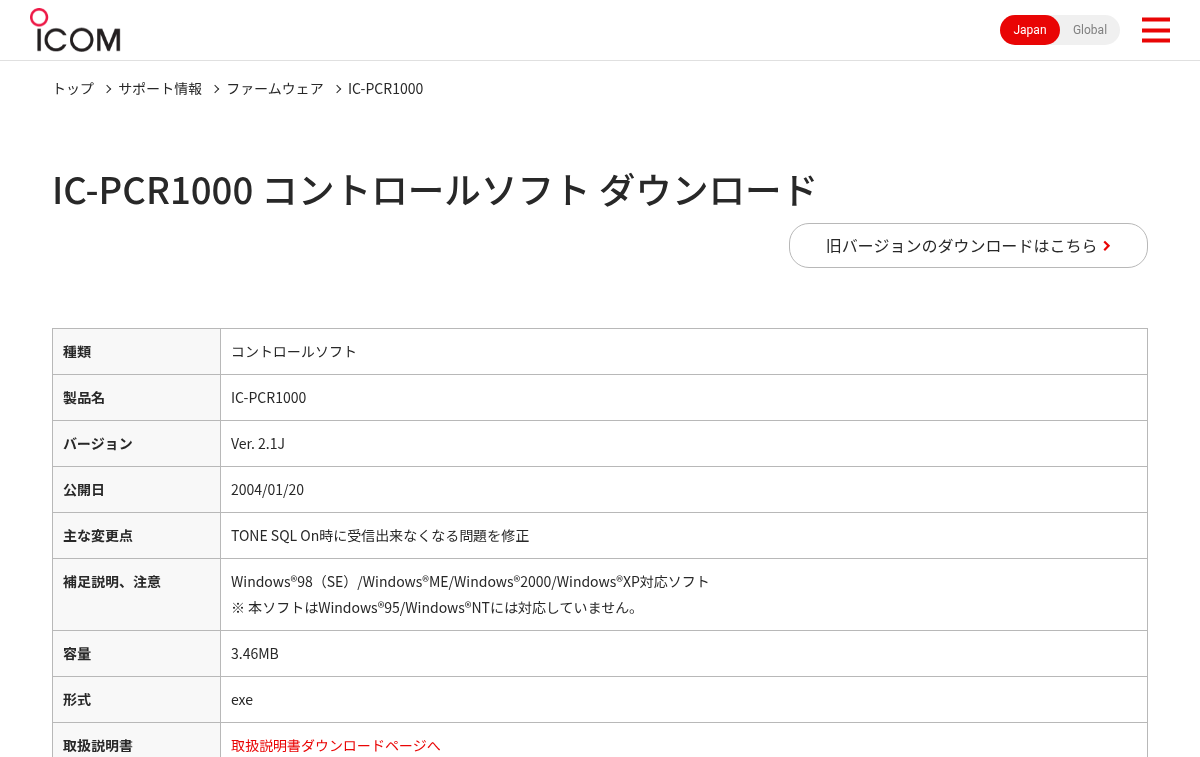Click the page heading IC-PCR1000 コントロールソフト ダウンロード
Image resolution: width=1200 pixels, height=757 pixels.
(435, 190)
